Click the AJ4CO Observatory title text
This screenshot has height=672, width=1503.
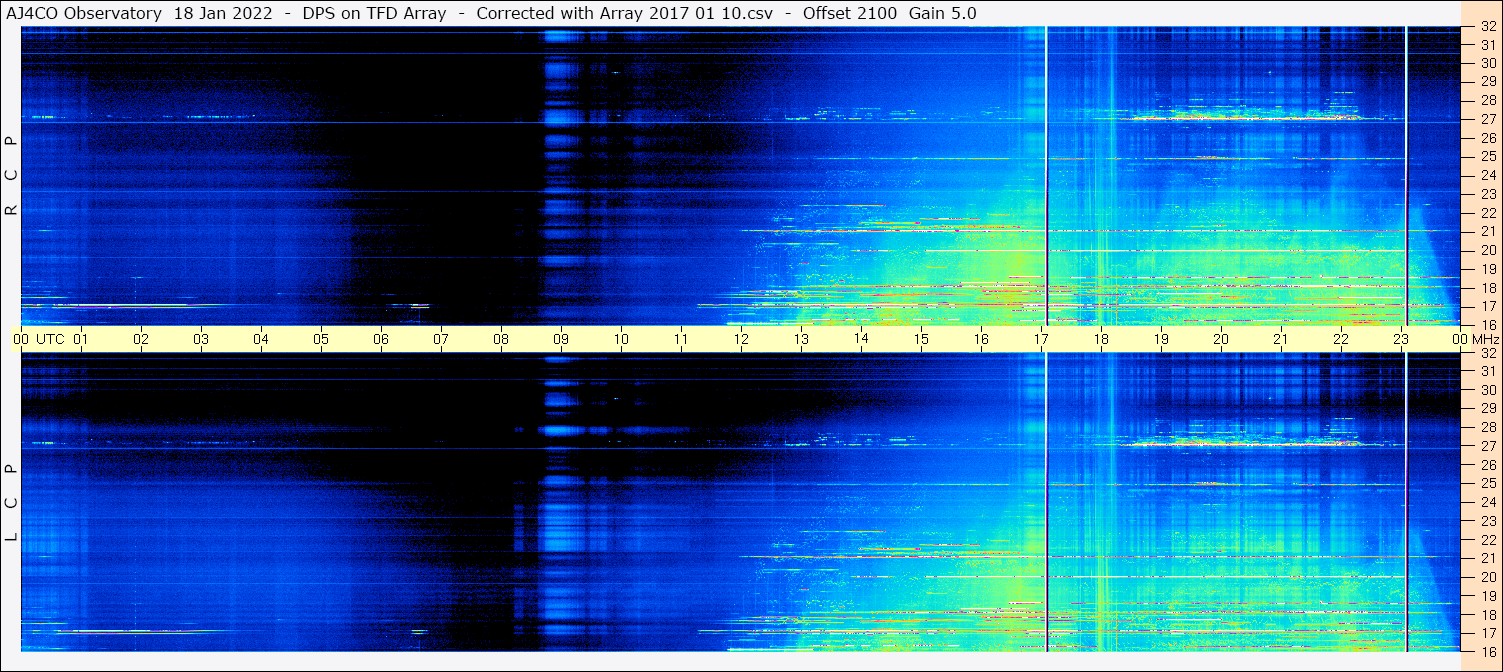83,13
